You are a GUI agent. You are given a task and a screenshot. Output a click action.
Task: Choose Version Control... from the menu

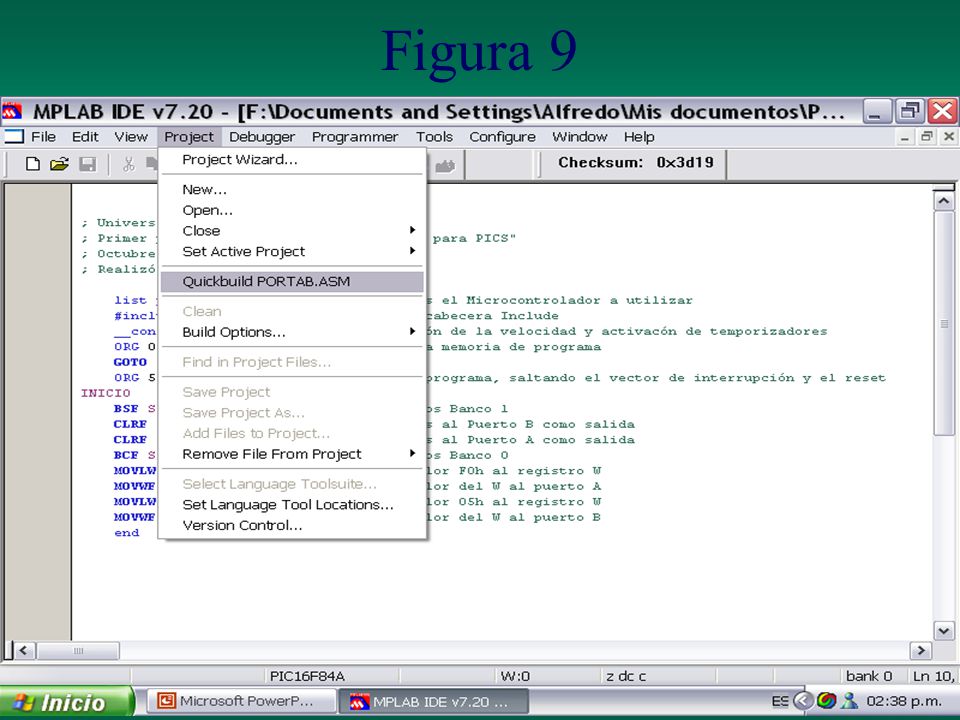pyautogui.click(x=292, y=525)
